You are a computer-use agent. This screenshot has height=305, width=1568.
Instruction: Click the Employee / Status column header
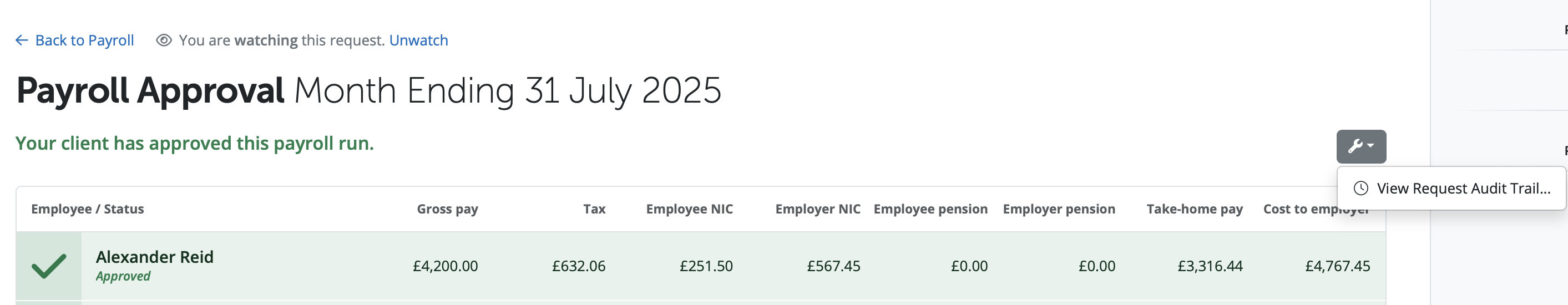pos(88,209)
